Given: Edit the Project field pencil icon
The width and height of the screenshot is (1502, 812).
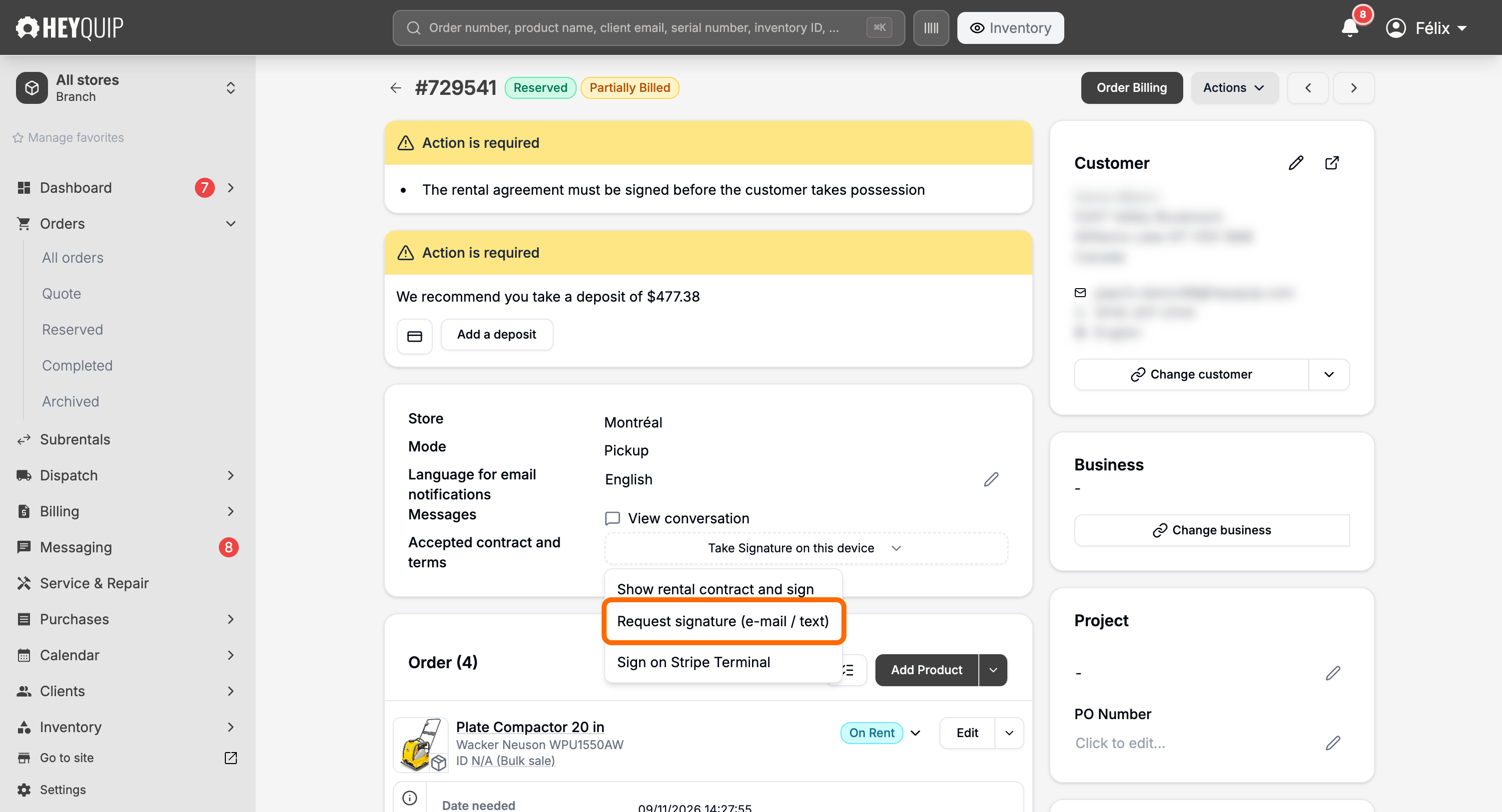Looking at the screenshot, I should pyautogui.click(x=1333, y=673).
